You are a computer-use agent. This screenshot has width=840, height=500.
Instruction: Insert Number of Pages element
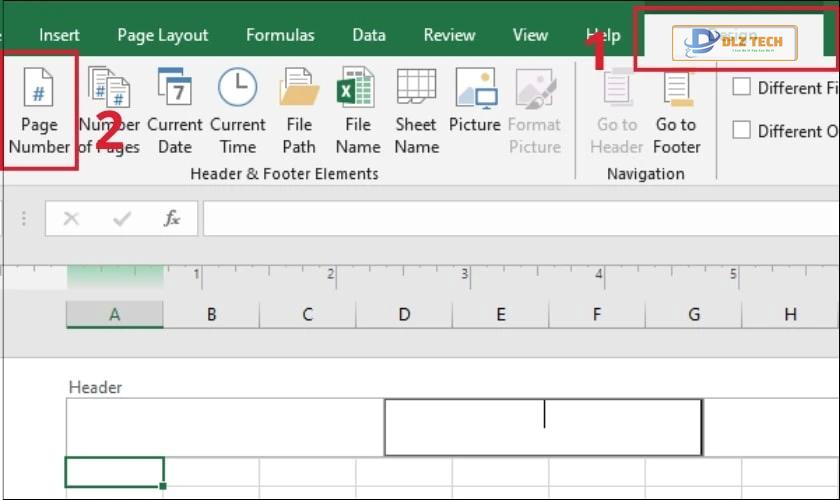tap(109, 111)
